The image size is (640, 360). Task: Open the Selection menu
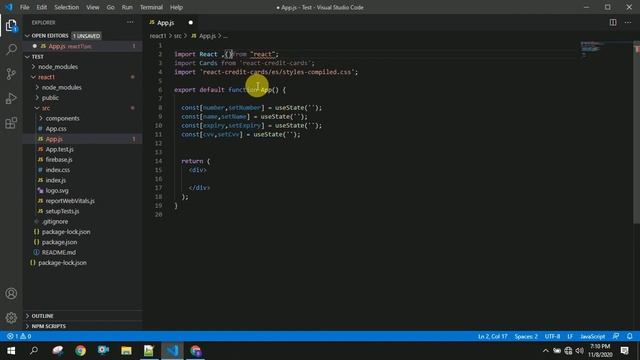coord(67,7)
